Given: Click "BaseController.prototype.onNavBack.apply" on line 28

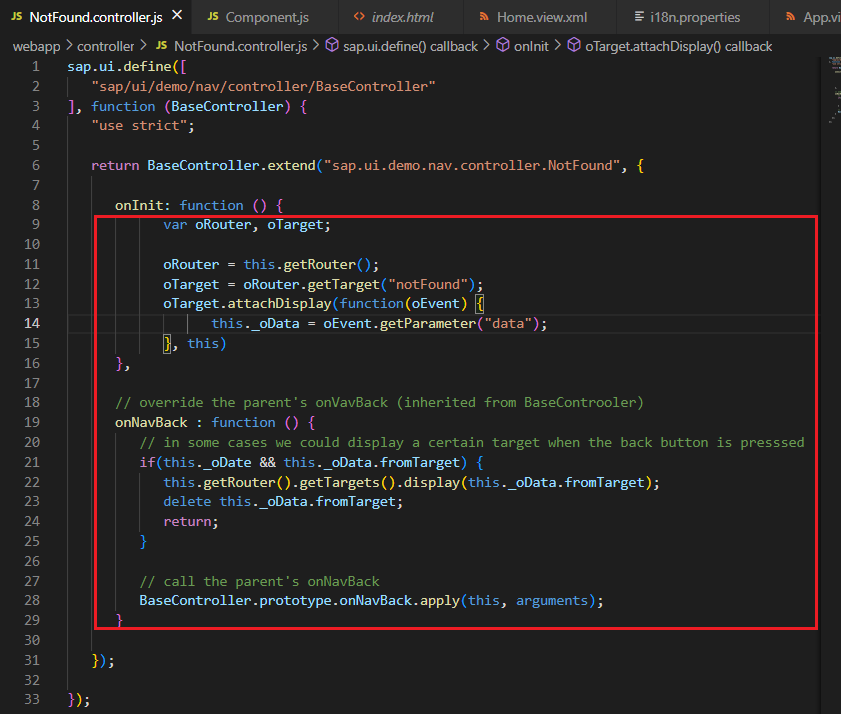Looking at the screenshot, I should [299, 601].
